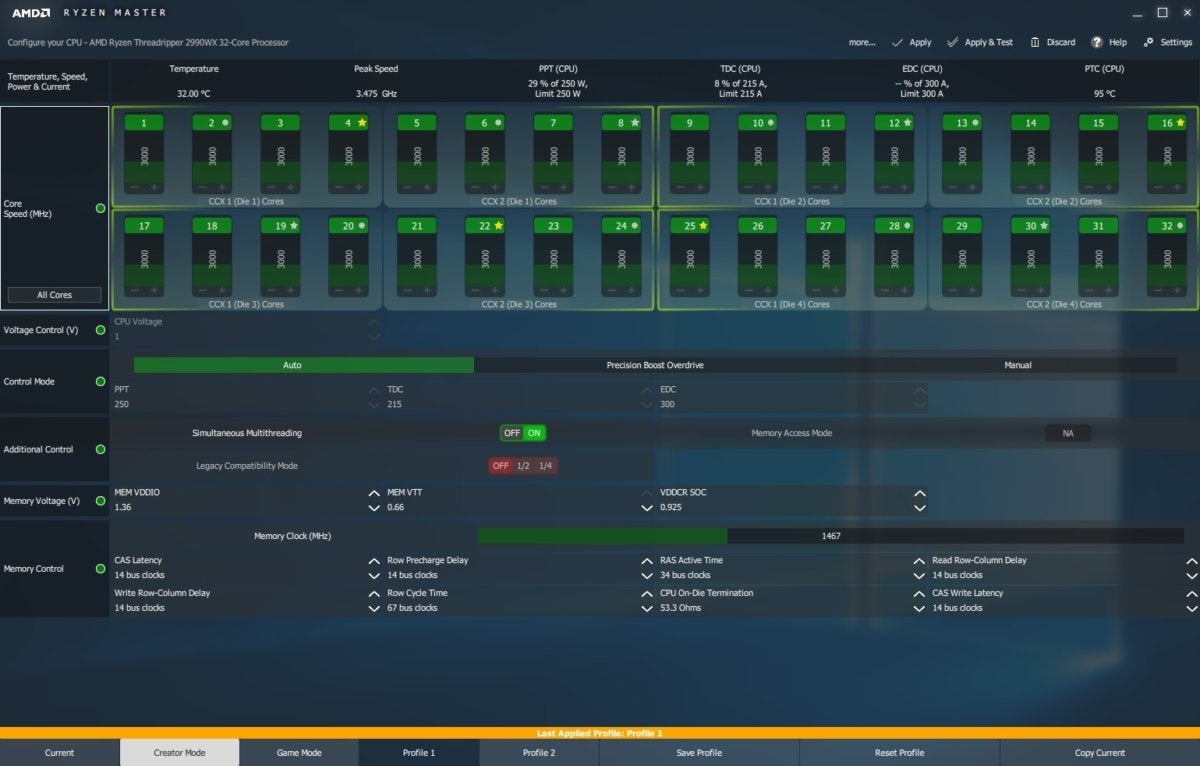
Task: Switch to the Profile 1 tab
Action: pos(419,753)
